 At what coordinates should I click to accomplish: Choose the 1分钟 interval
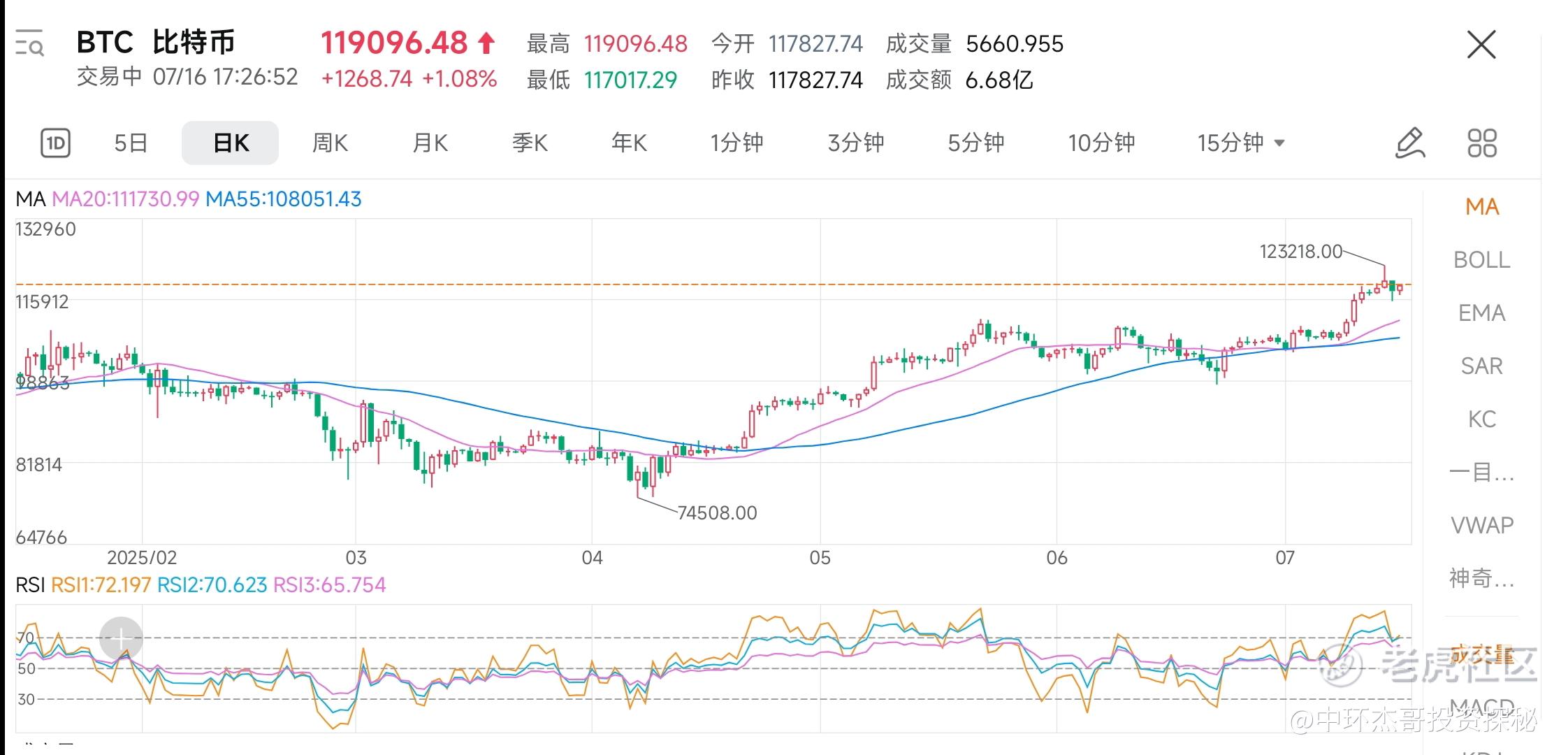[736, 143]
